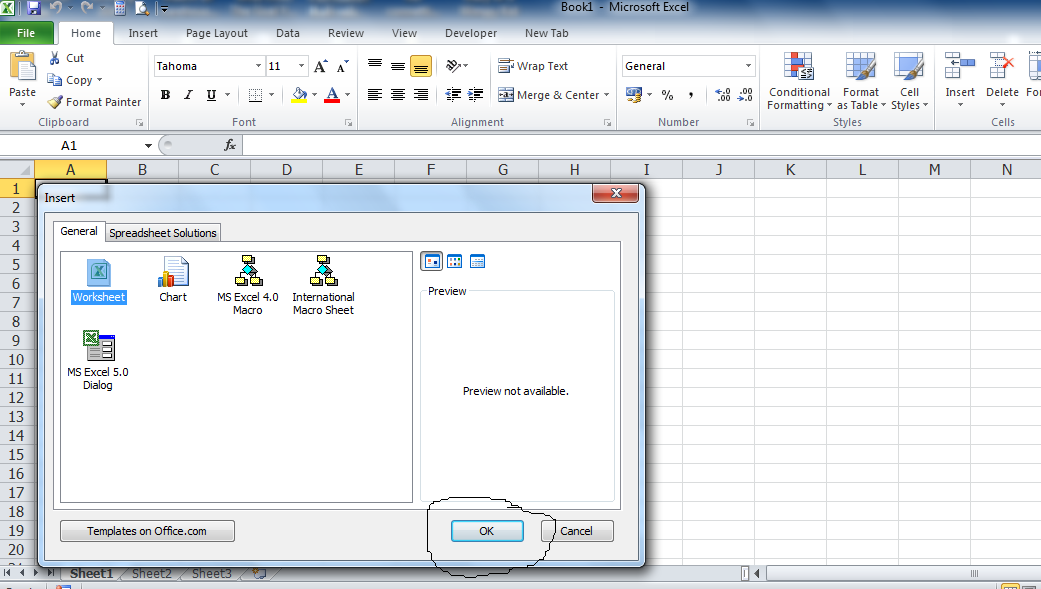Increase font size with Grow Font
The width and height of the screenshot is (1041, 589).
pyautogui.click(x=321, y=66)
